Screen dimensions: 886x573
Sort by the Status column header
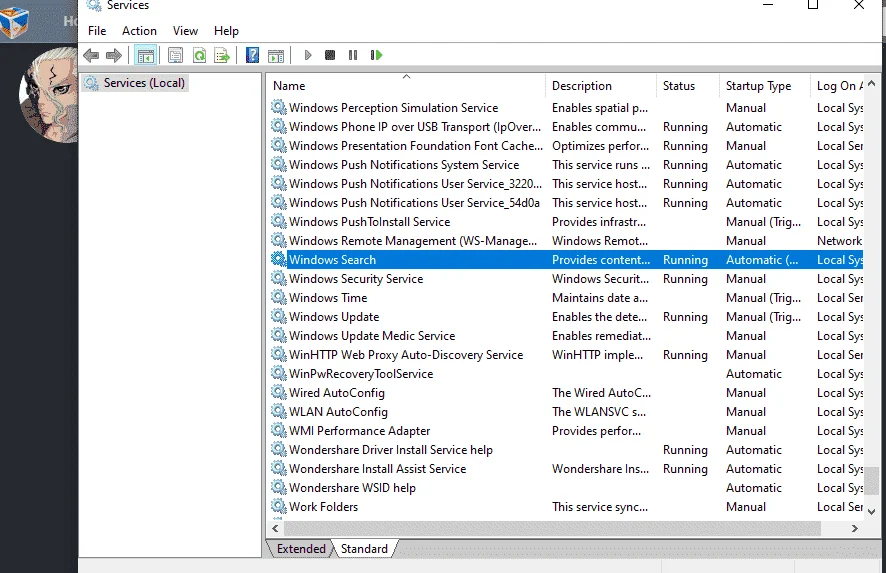coord(688,86)
